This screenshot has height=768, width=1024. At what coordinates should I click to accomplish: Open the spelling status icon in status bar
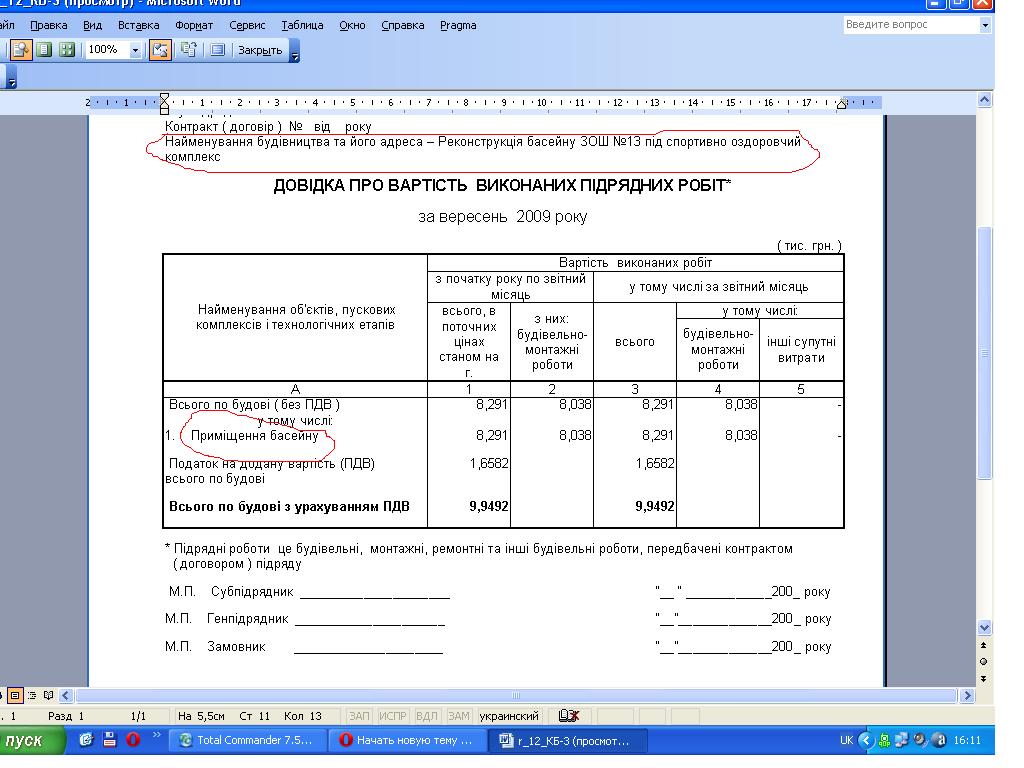click(x=570, y=716)
